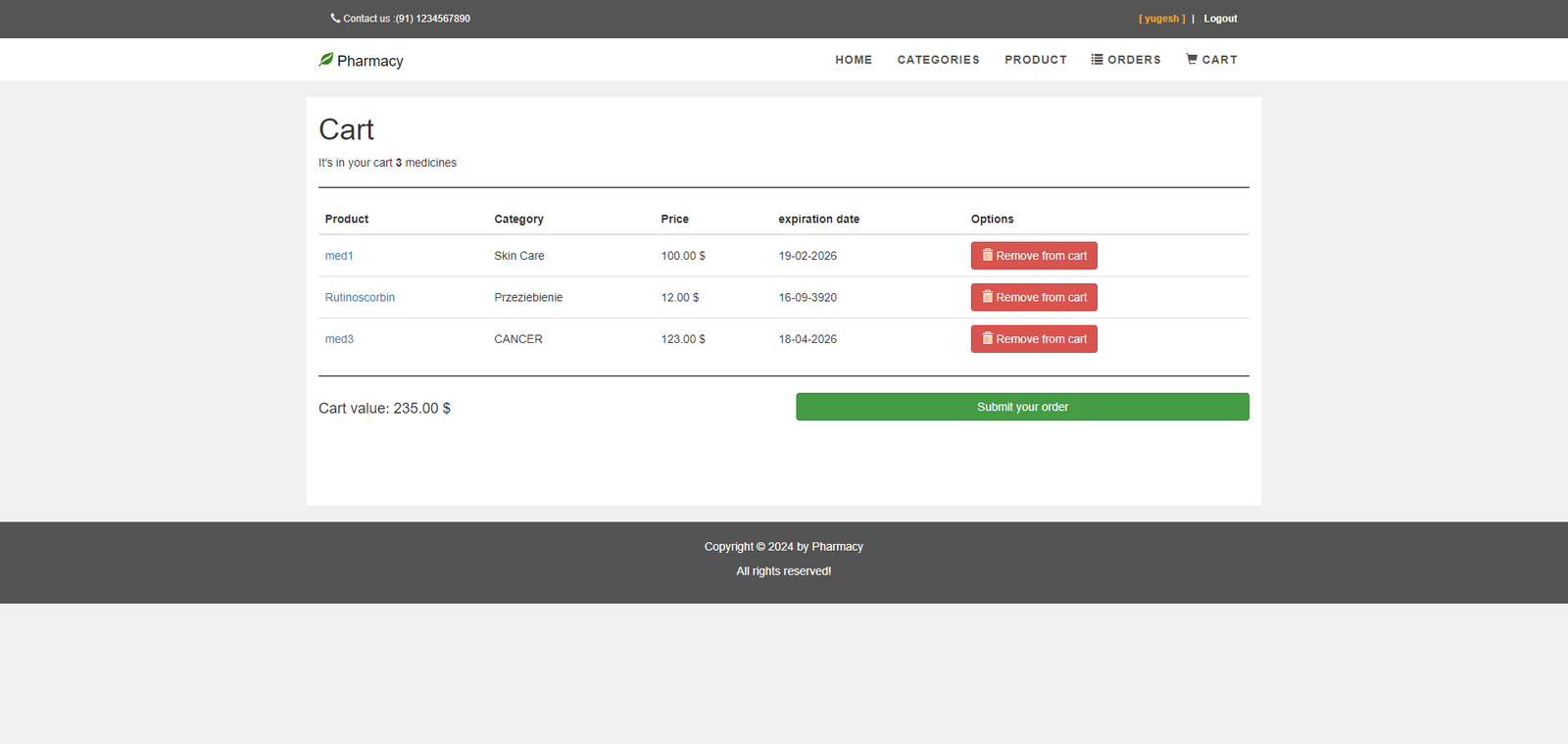Screen dimensions: 1568x744
Task: Click trash icon in Rutinoscorbin row
Action: (x=988, y=297)
